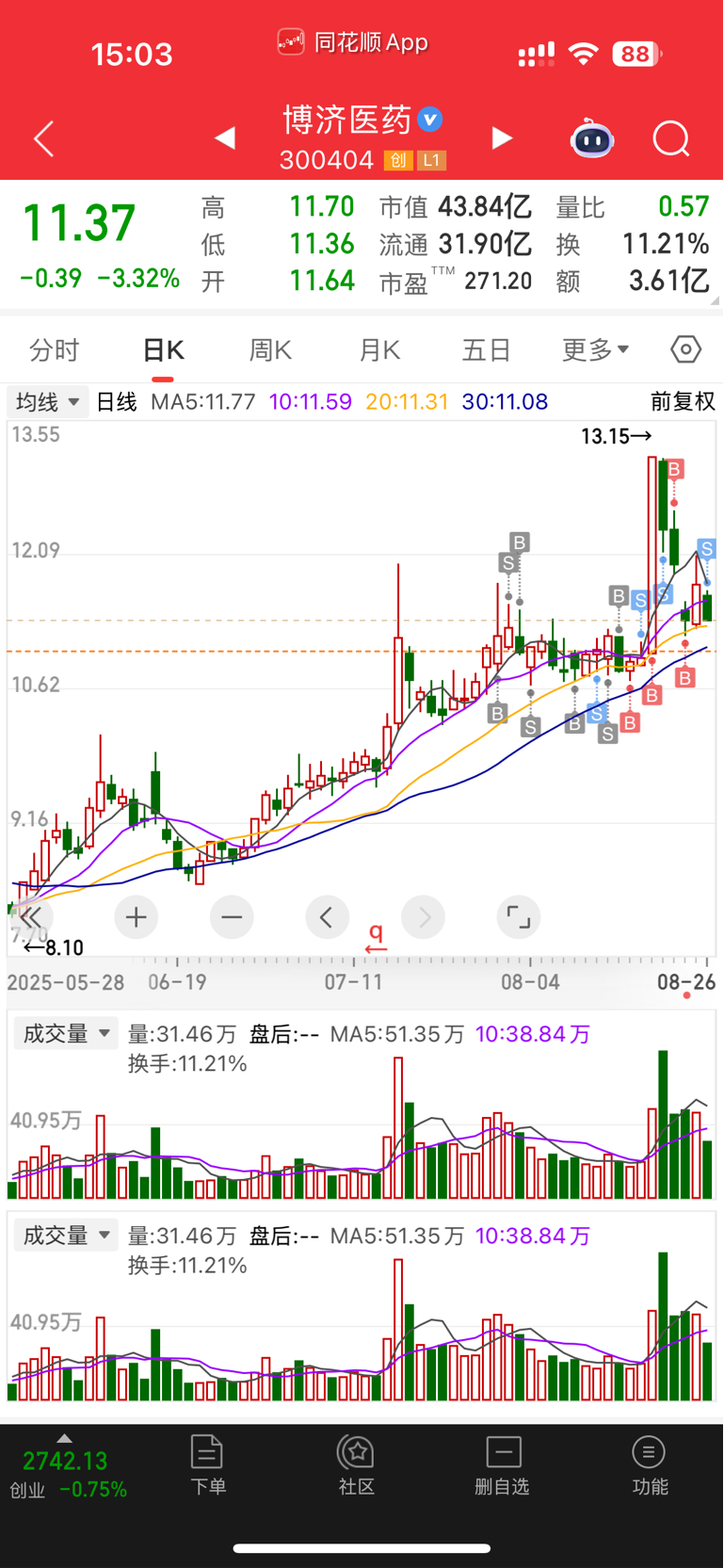Image resolution: width=724 pixels, height=1568 pixels.
Task: Expand the 创业 index bar arrow
Action: click(x=64, y=1438)
